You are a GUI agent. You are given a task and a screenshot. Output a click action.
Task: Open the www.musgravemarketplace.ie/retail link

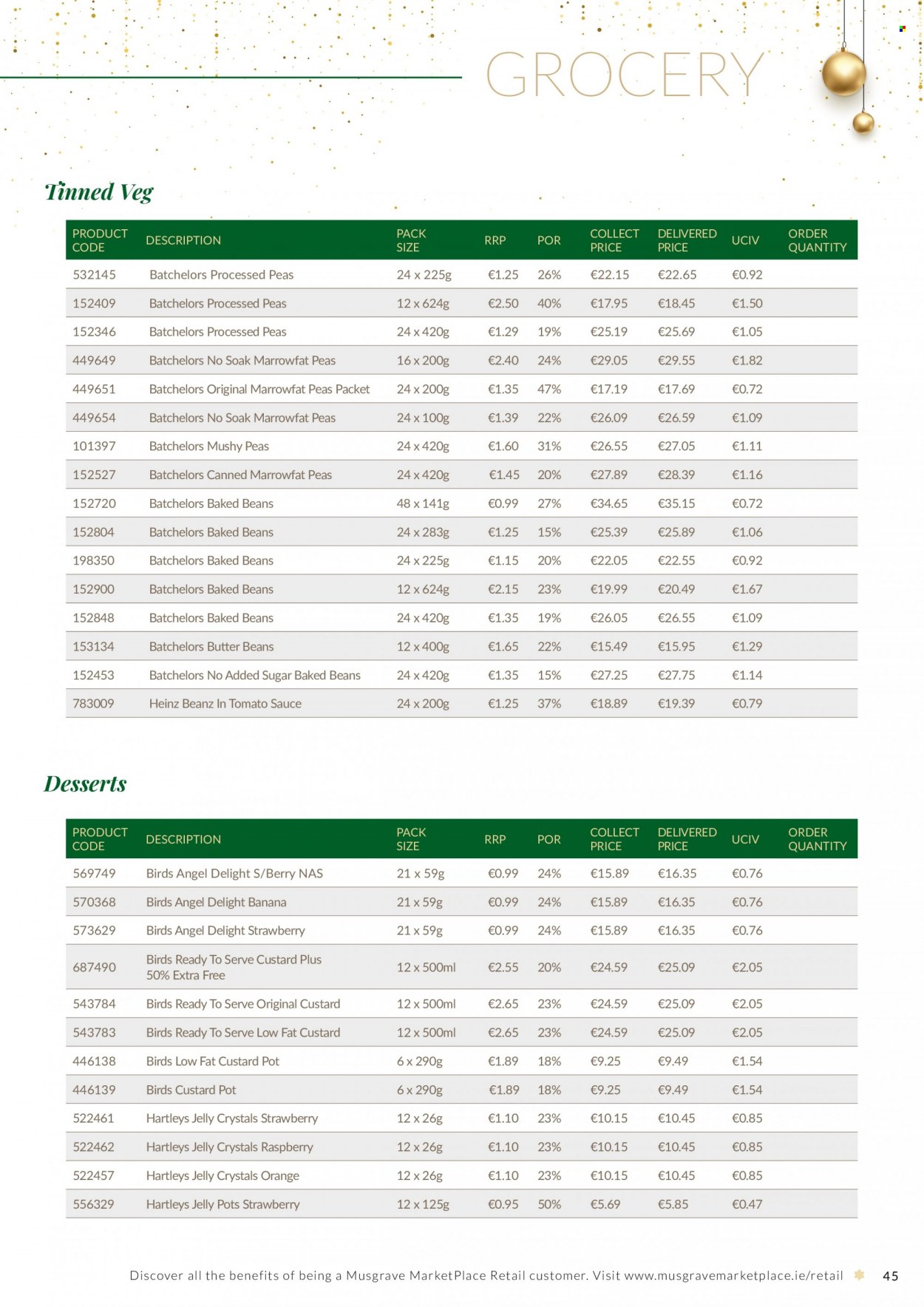(733, 1276)
